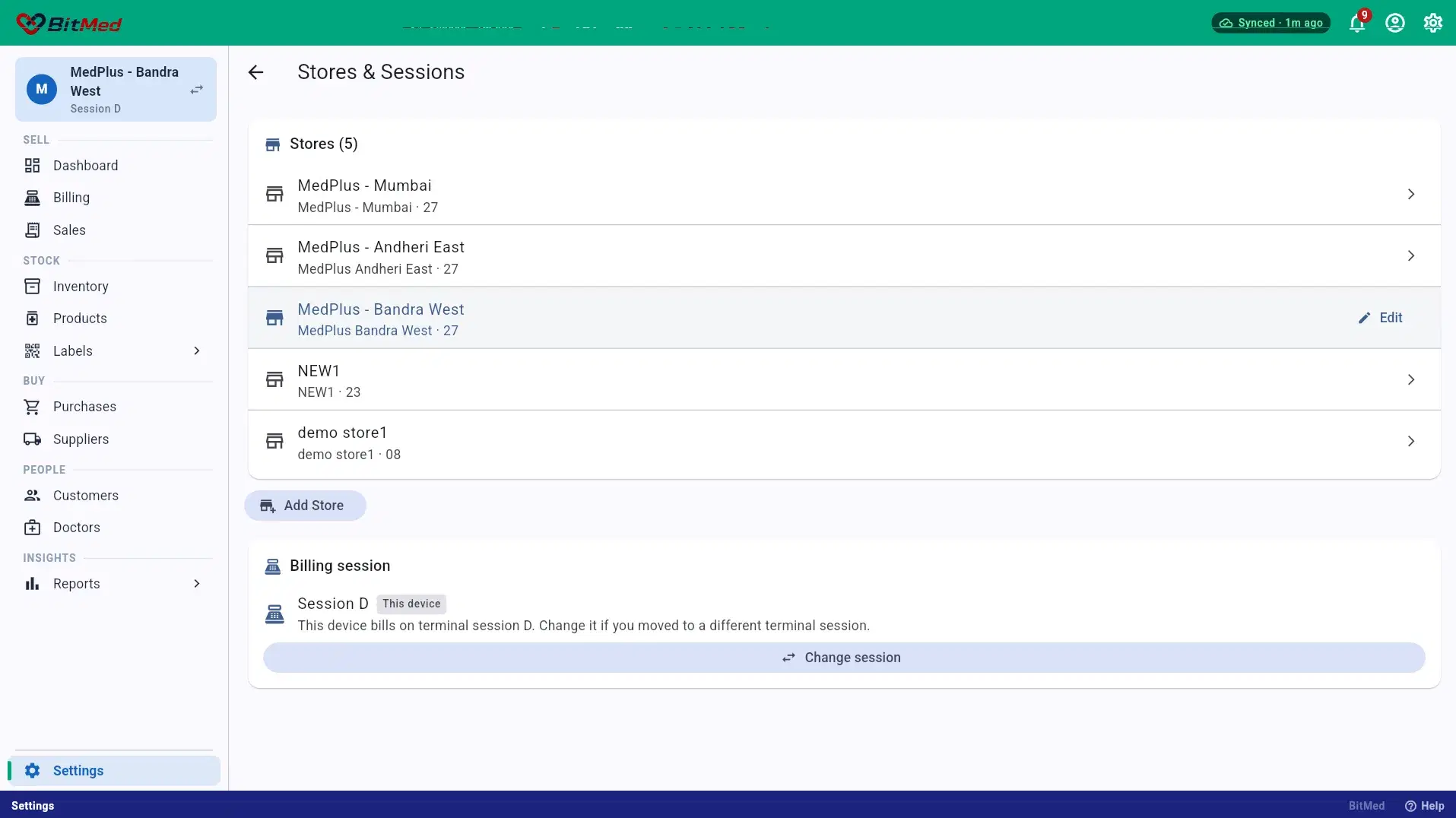
Task: Click the Sales receipt icon
Action: coord(32,230)
